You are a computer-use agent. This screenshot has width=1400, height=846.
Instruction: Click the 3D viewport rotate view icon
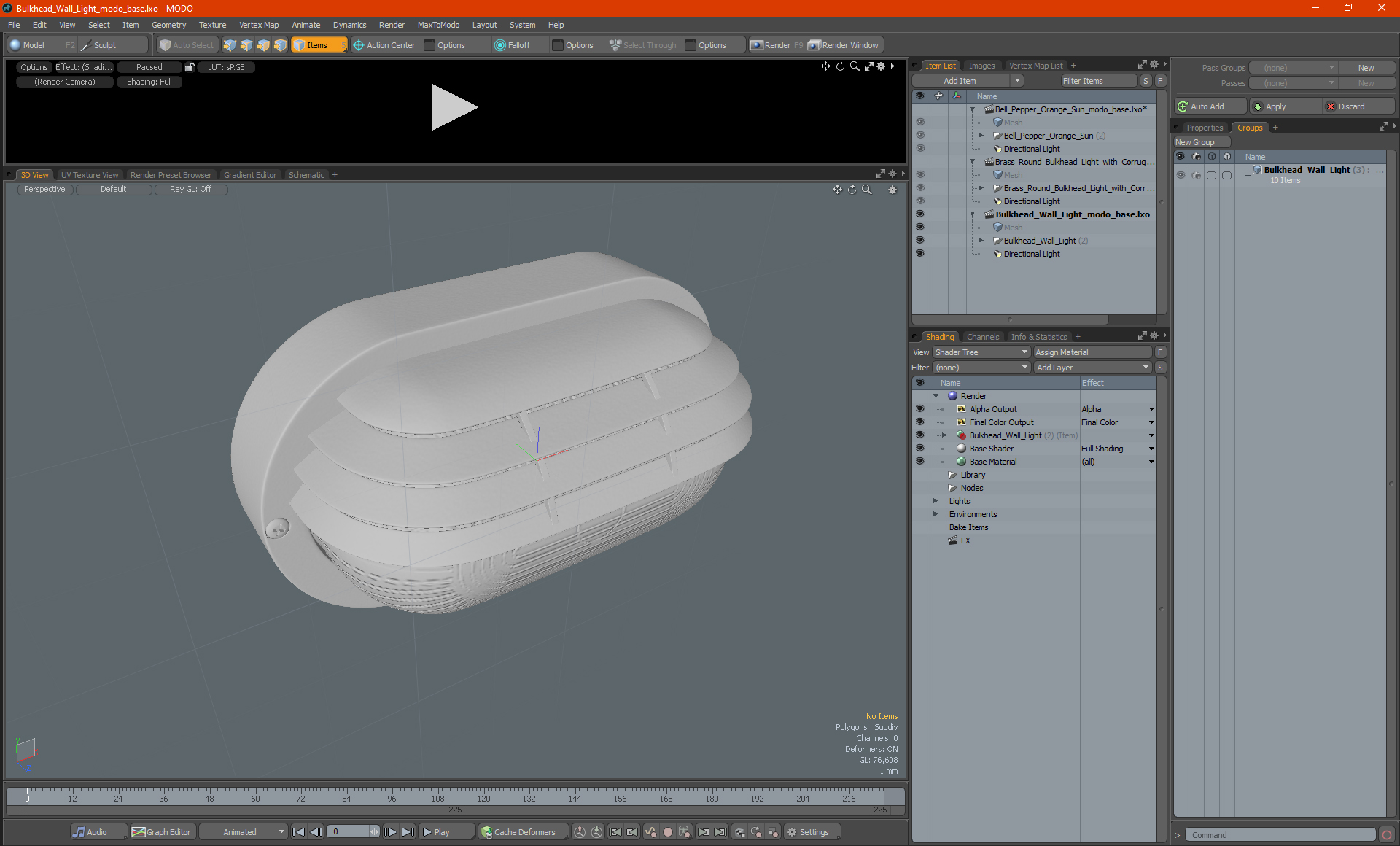852,190
